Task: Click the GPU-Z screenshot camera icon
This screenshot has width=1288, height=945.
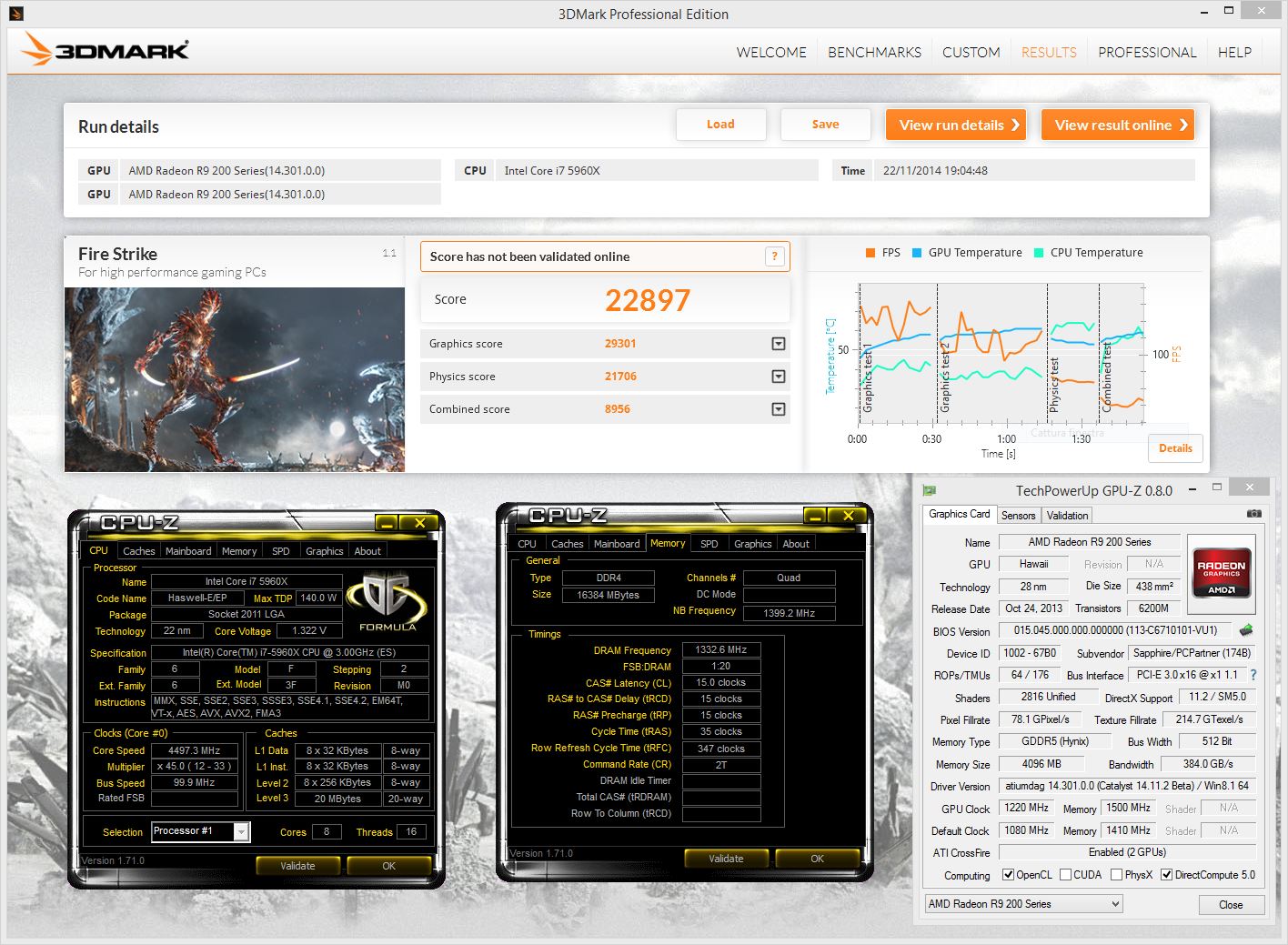Action: [x=1253, y=514]
